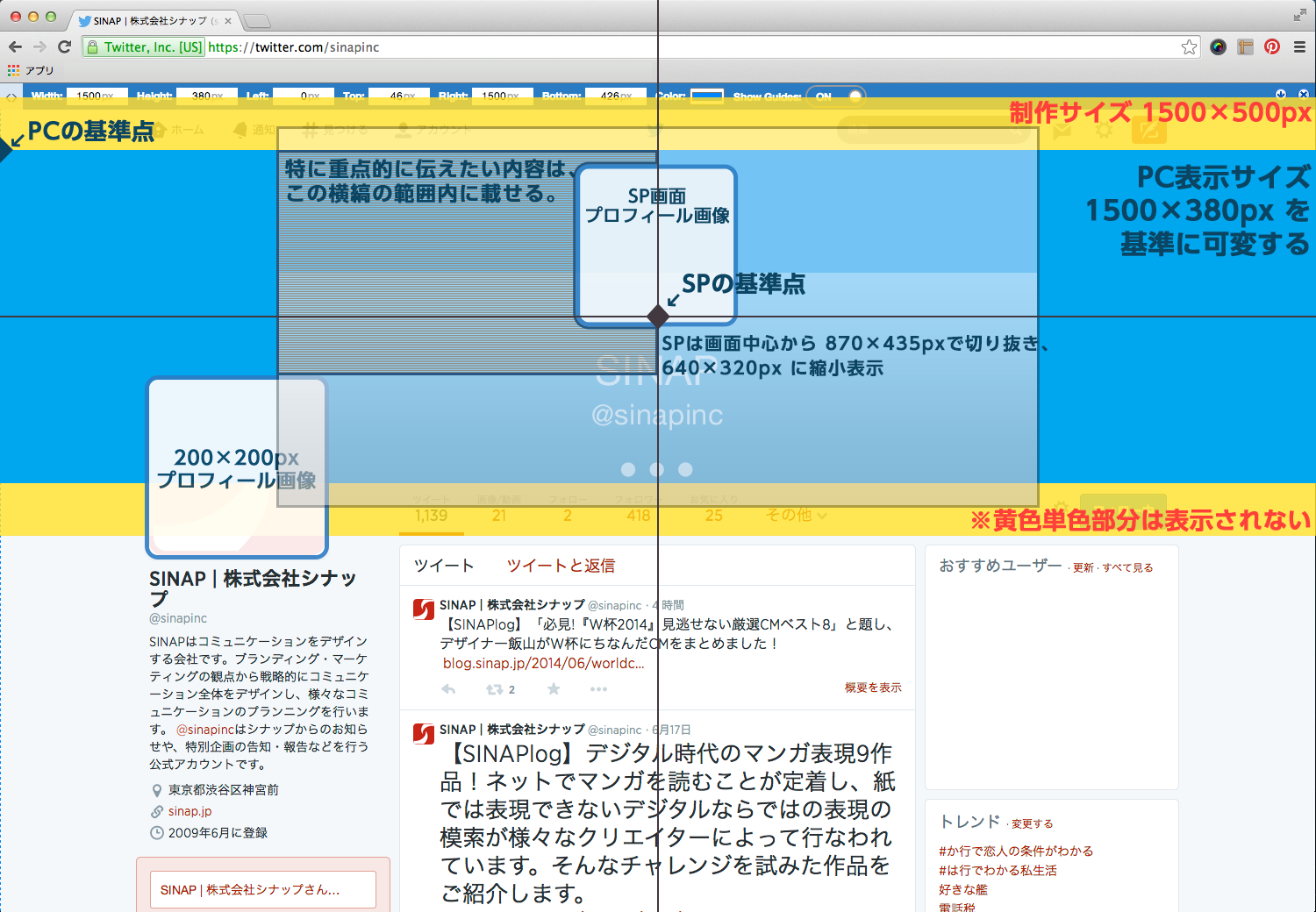Click the @sinapinc mention in bio

pyautogui.click(x=205, y=729)
